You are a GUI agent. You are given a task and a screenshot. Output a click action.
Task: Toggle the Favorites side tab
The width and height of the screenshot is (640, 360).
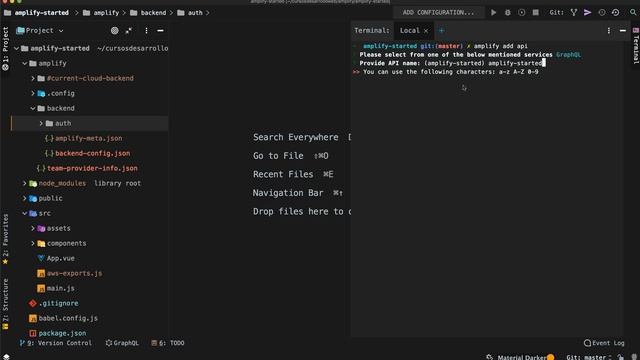5,239
